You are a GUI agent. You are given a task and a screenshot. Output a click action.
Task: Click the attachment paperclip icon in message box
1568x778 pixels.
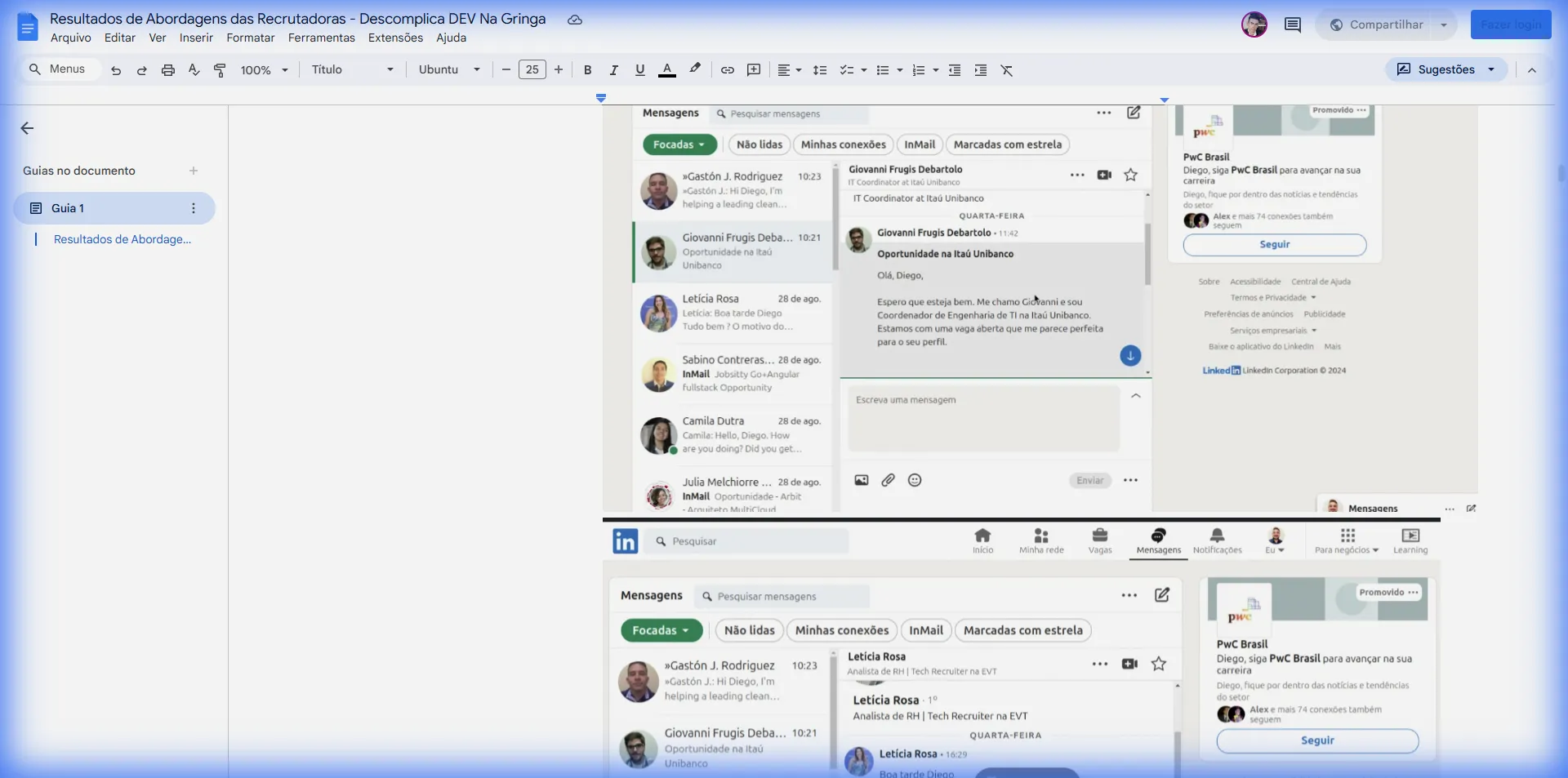tap(888, 480)
